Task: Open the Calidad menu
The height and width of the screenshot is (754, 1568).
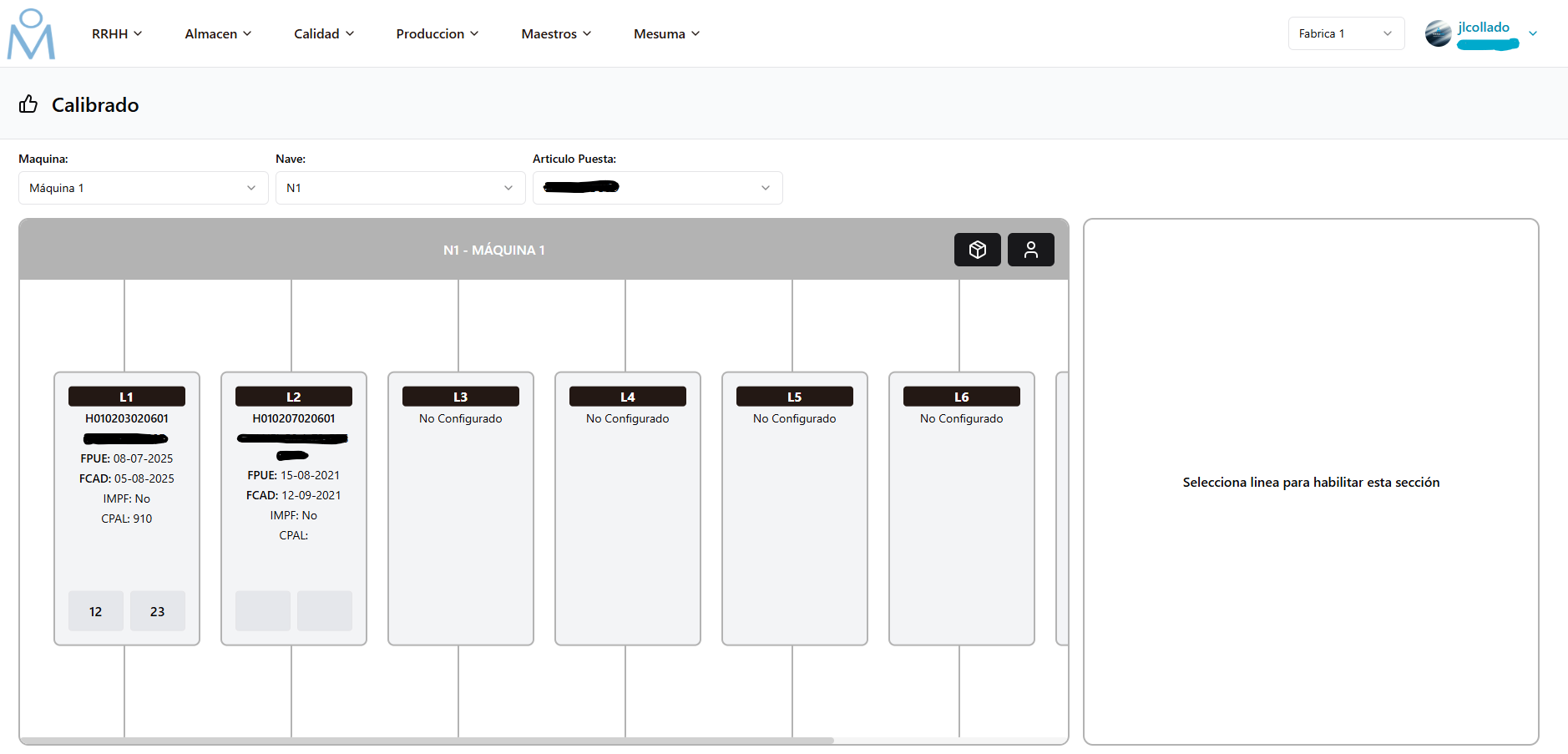Action: tap(324, 33)
